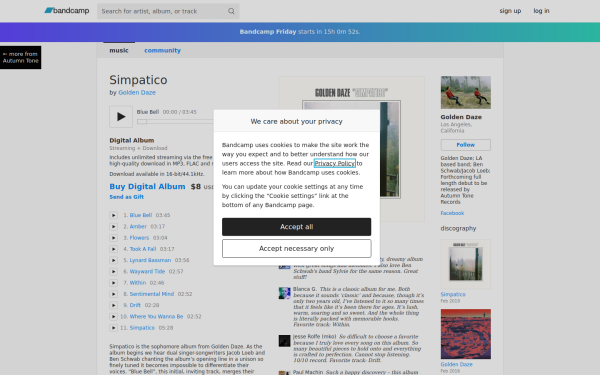The image size is (600, 375).
Task: Play track 3 Flowers
Action: (x=113, y=238)
